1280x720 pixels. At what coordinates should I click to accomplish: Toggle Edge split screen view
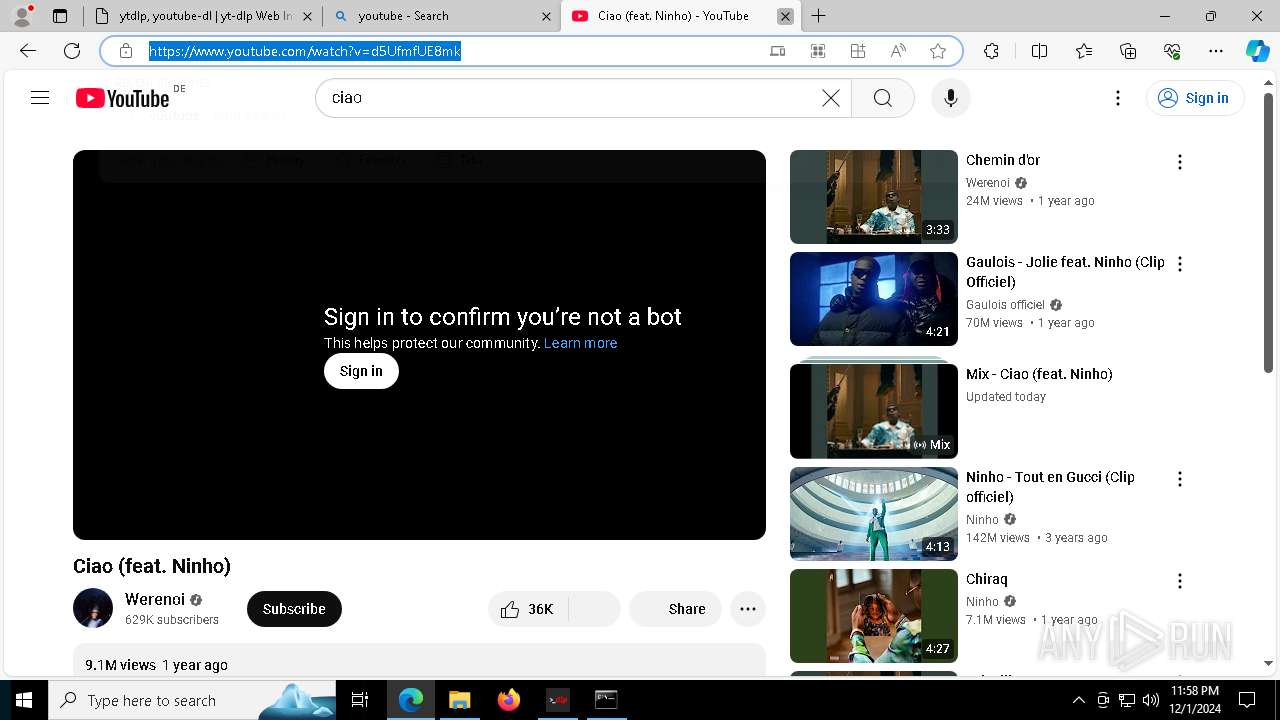click(x=1039, y=51)
